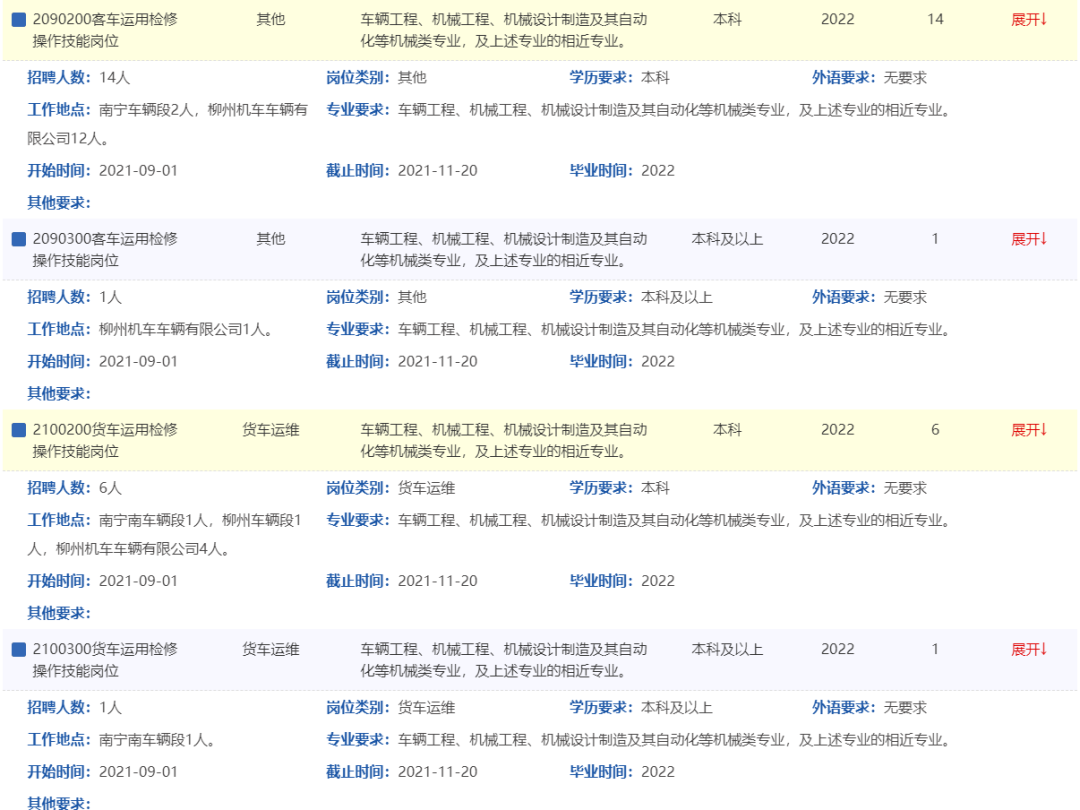1080x810 pixels.
Task: Expand 展开↓ for the 2090200 job row
Action: tap(1029, 20)
